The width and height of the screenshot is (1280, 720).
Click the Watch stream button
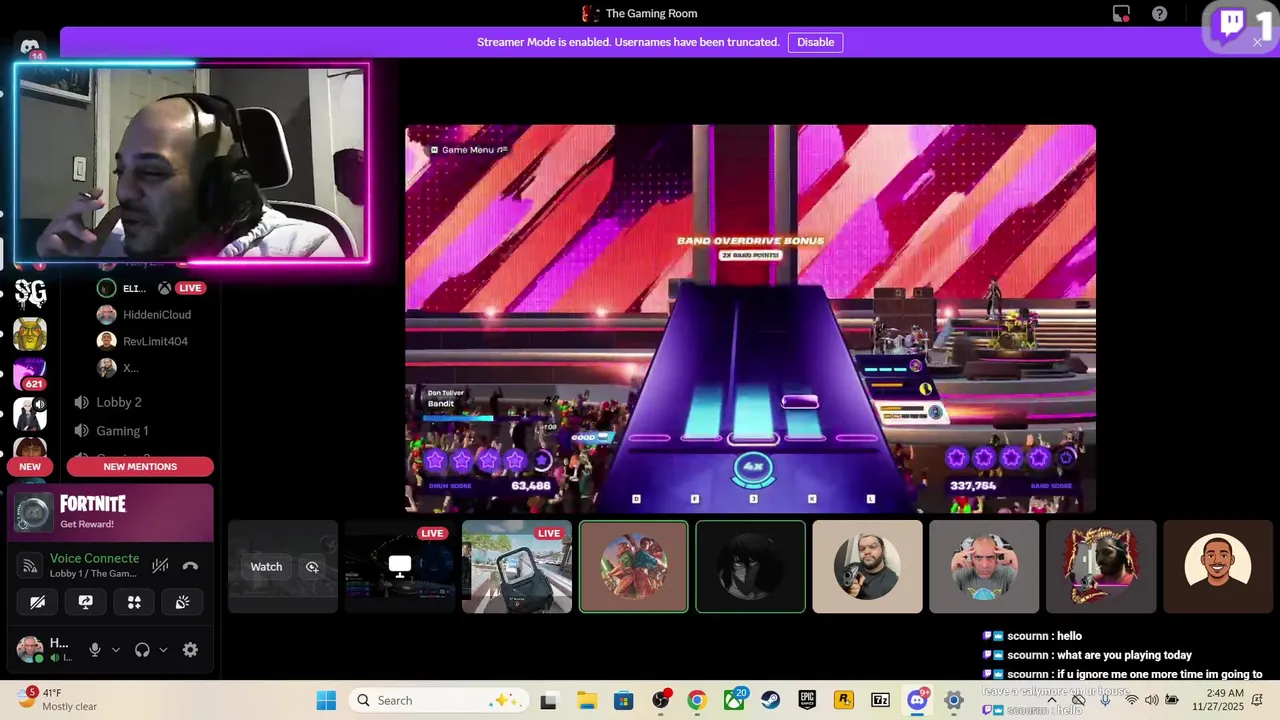(x=266, y=566)
